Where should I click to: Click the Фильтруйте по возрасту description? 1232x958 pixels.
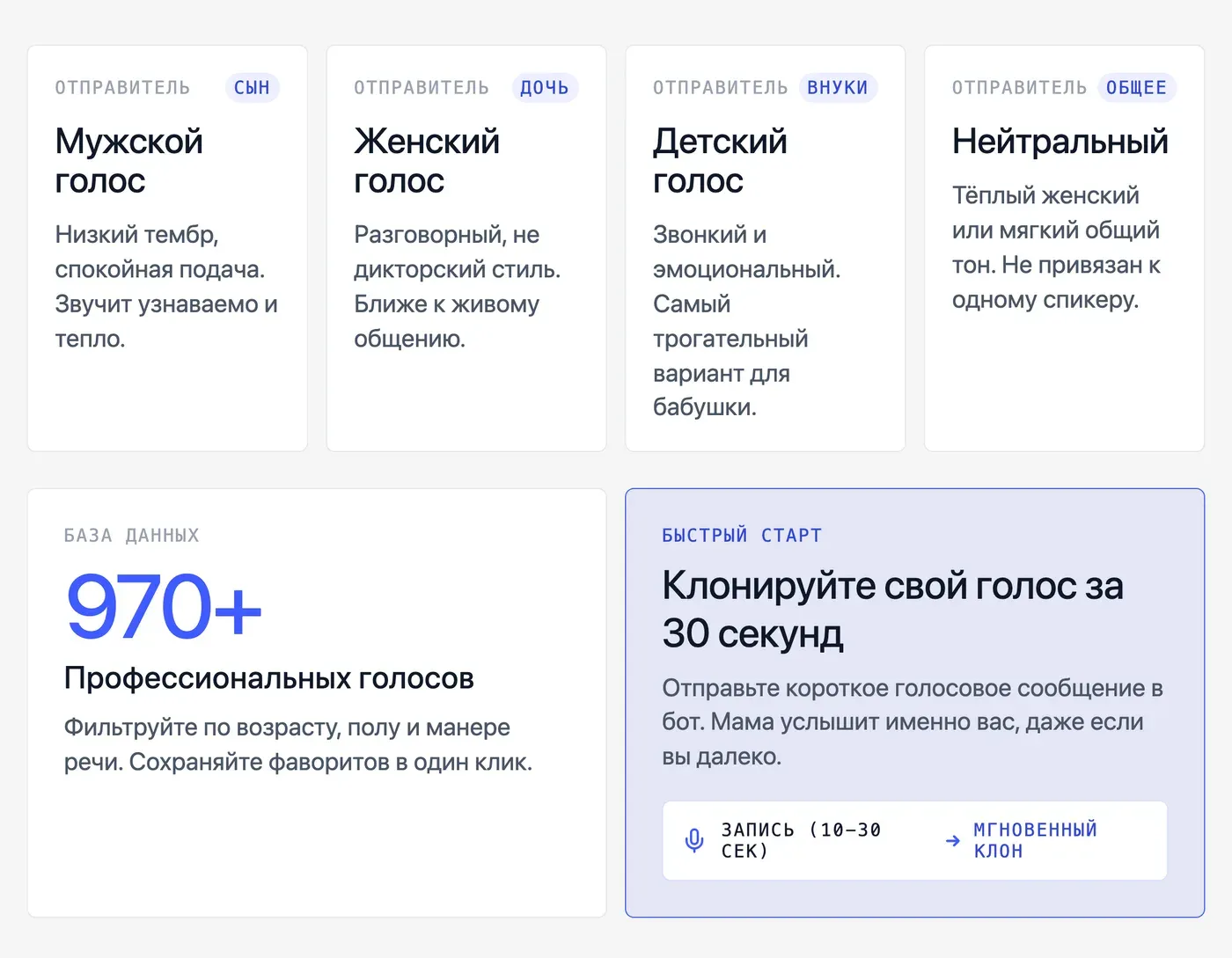(x=298, y=744)
